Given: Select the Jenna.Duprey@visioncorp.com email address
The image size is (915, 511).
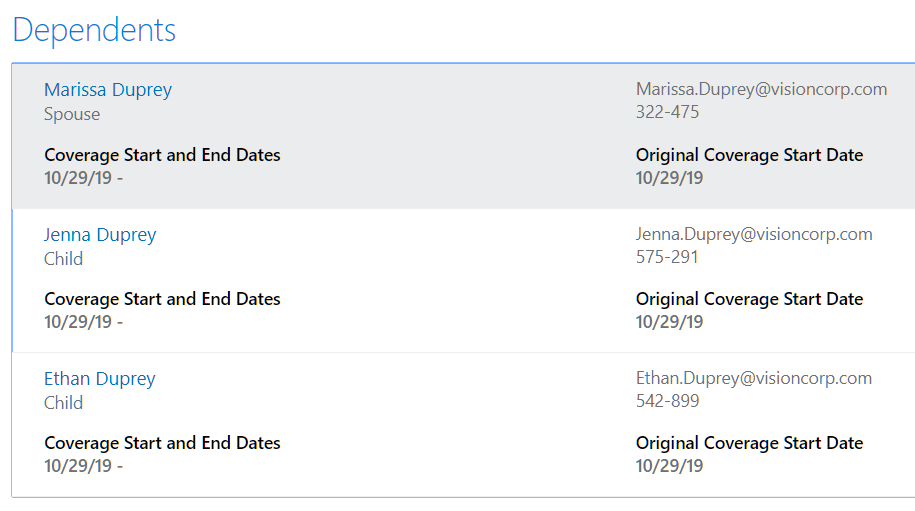Looking at the screenshot, I should coord(754,234).
